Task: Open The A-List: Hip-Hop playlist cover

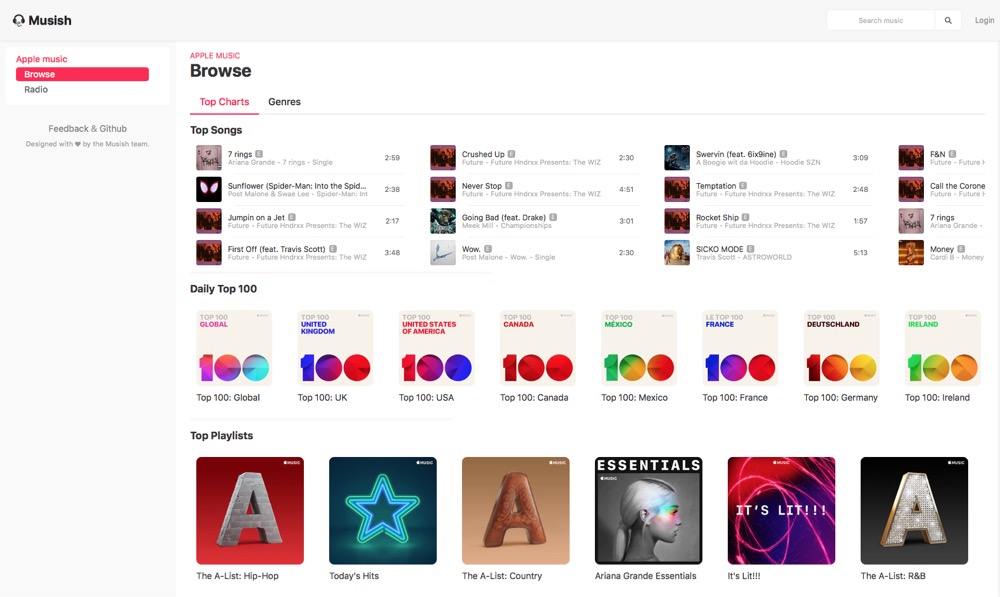Action: (250, 510)
